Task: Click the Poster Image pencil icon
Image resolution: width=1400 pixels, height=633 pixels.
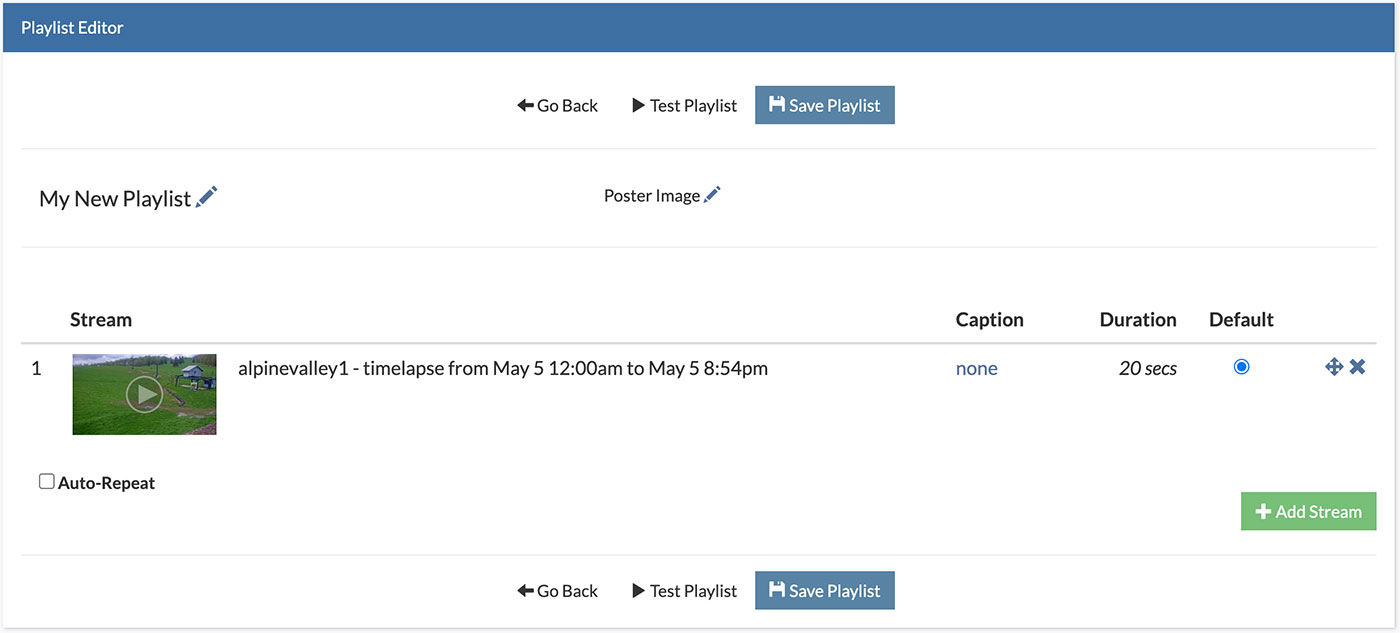Action: click(712, 195)
